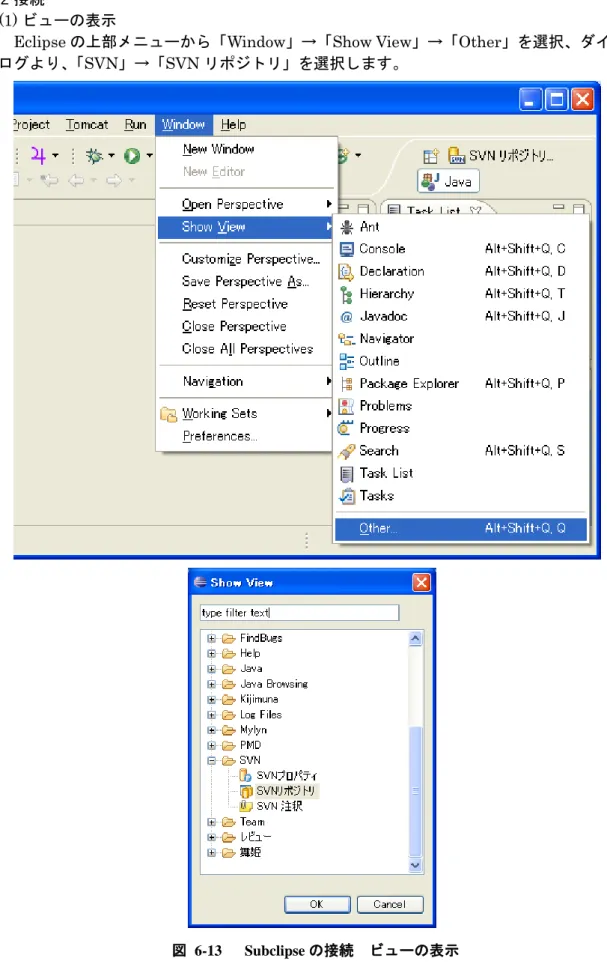Click the Package Explorer icon

click(346, 384)
